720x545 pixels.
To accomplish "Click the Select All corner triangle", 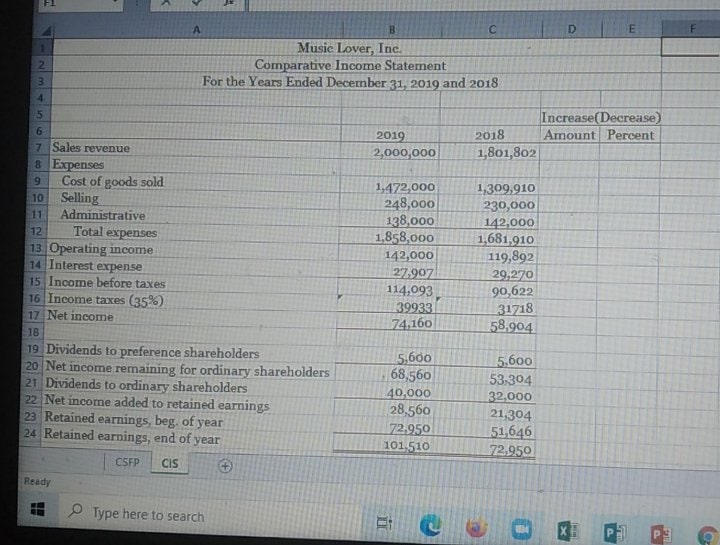I will tap(46, 31).
